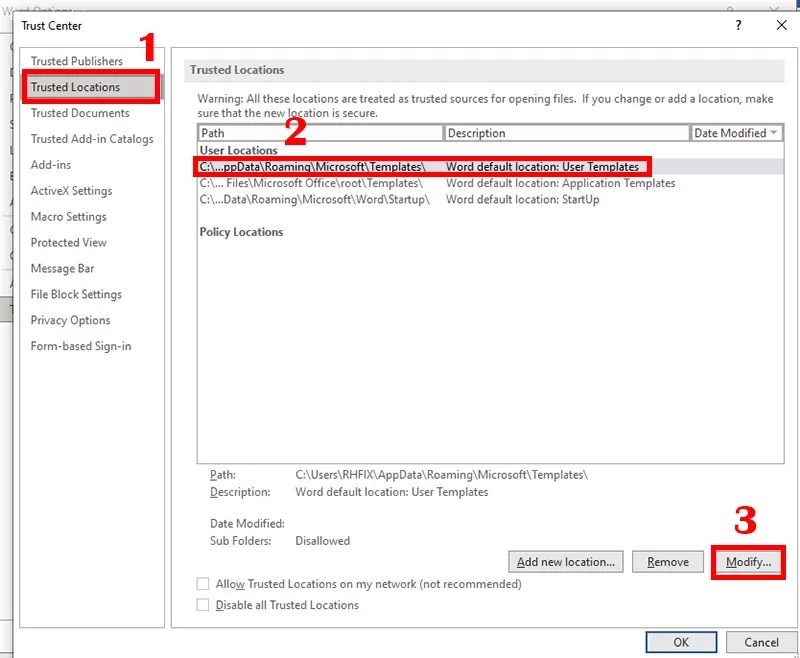Confirm with the OK button
The image size is (800, 658).
[681, 642]
